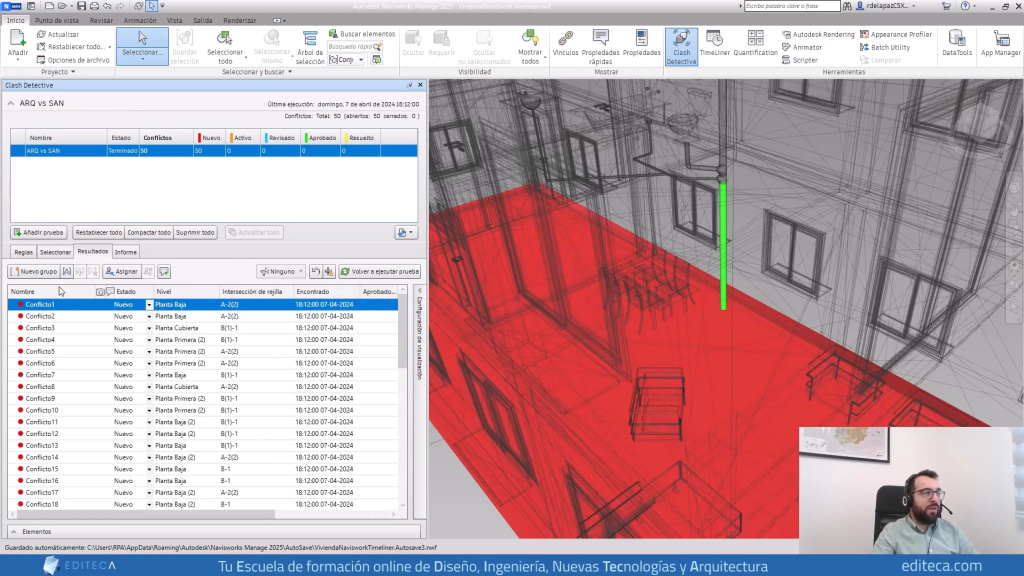Switch to the Revisar ribbon tab
The height and width of the screenshot is (576, 1024).
[x=101, y=20]
